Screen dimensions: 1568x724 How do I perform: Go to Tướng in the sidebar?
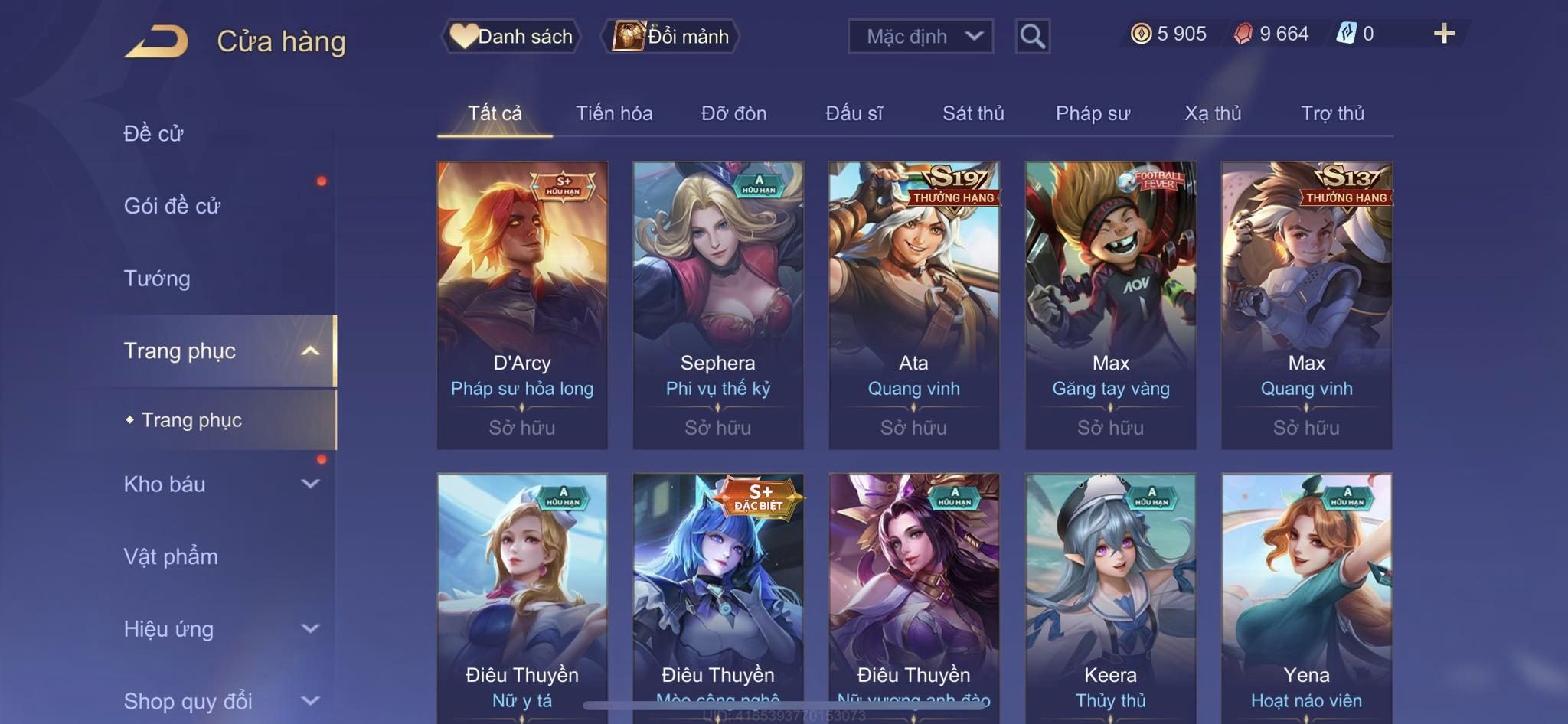[x=157, y=279]
